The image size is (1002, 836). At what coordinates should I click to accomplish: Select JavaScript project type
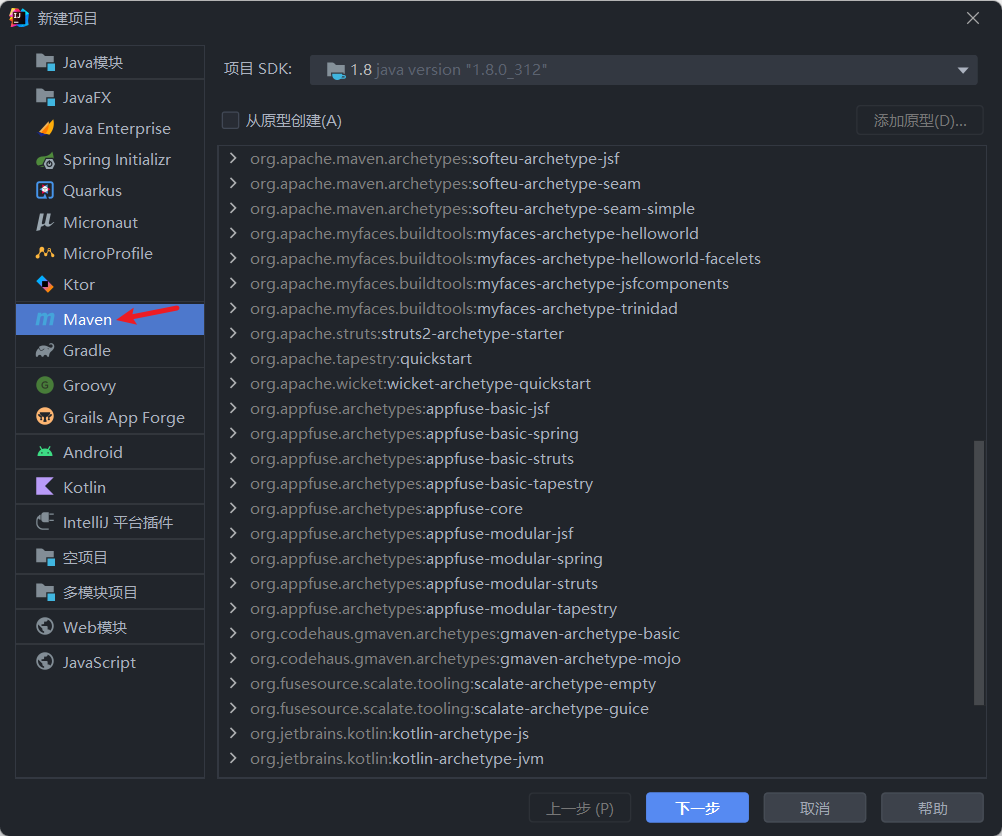click(110, 662)
